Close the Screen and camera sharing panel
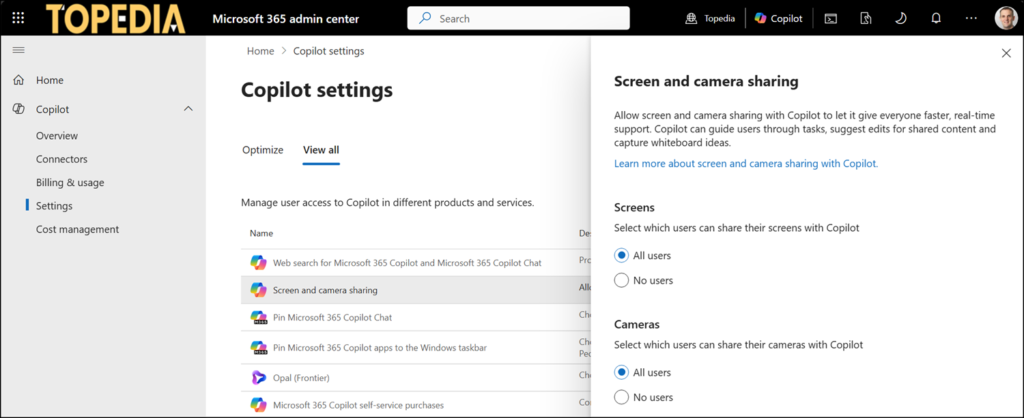 [x=1006, y=53]
